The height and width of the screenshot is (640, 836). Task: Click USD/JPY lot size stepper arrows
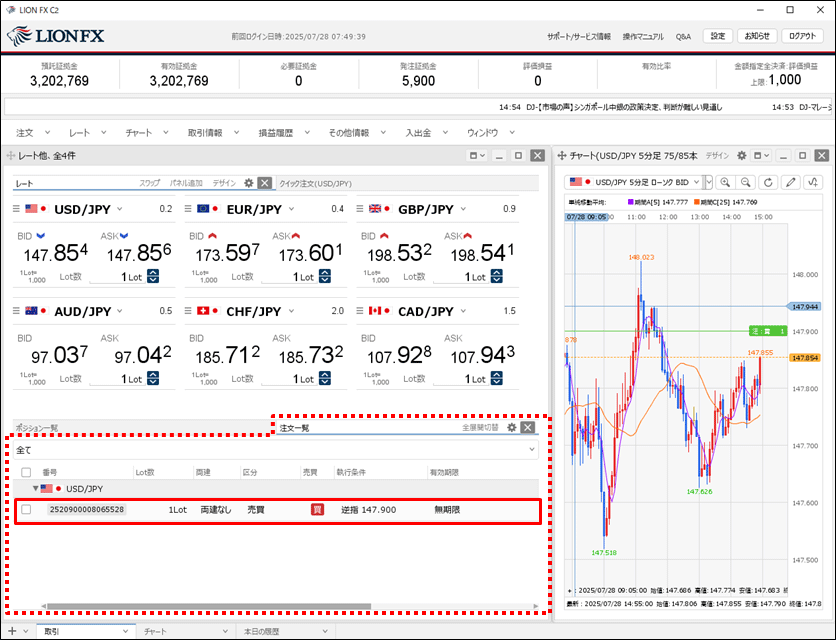(153, 277)
